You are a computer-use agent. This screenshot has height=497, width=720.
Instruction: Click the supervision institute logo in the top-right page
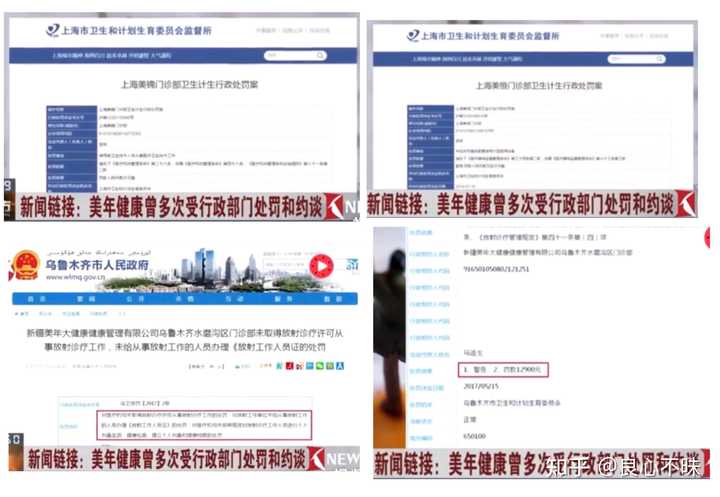click(x=413, y=35)
